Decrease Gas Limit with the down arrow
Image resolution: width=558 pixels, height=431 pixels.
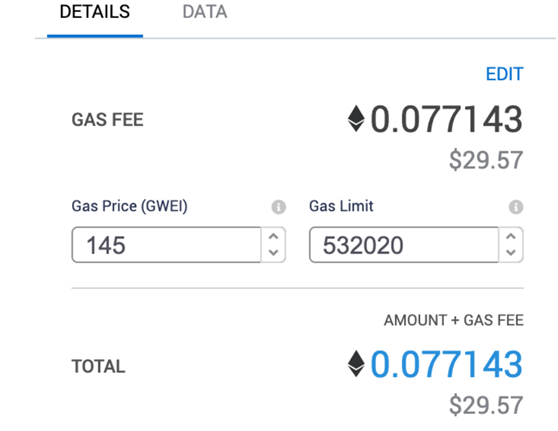click(x=511, y=253)
